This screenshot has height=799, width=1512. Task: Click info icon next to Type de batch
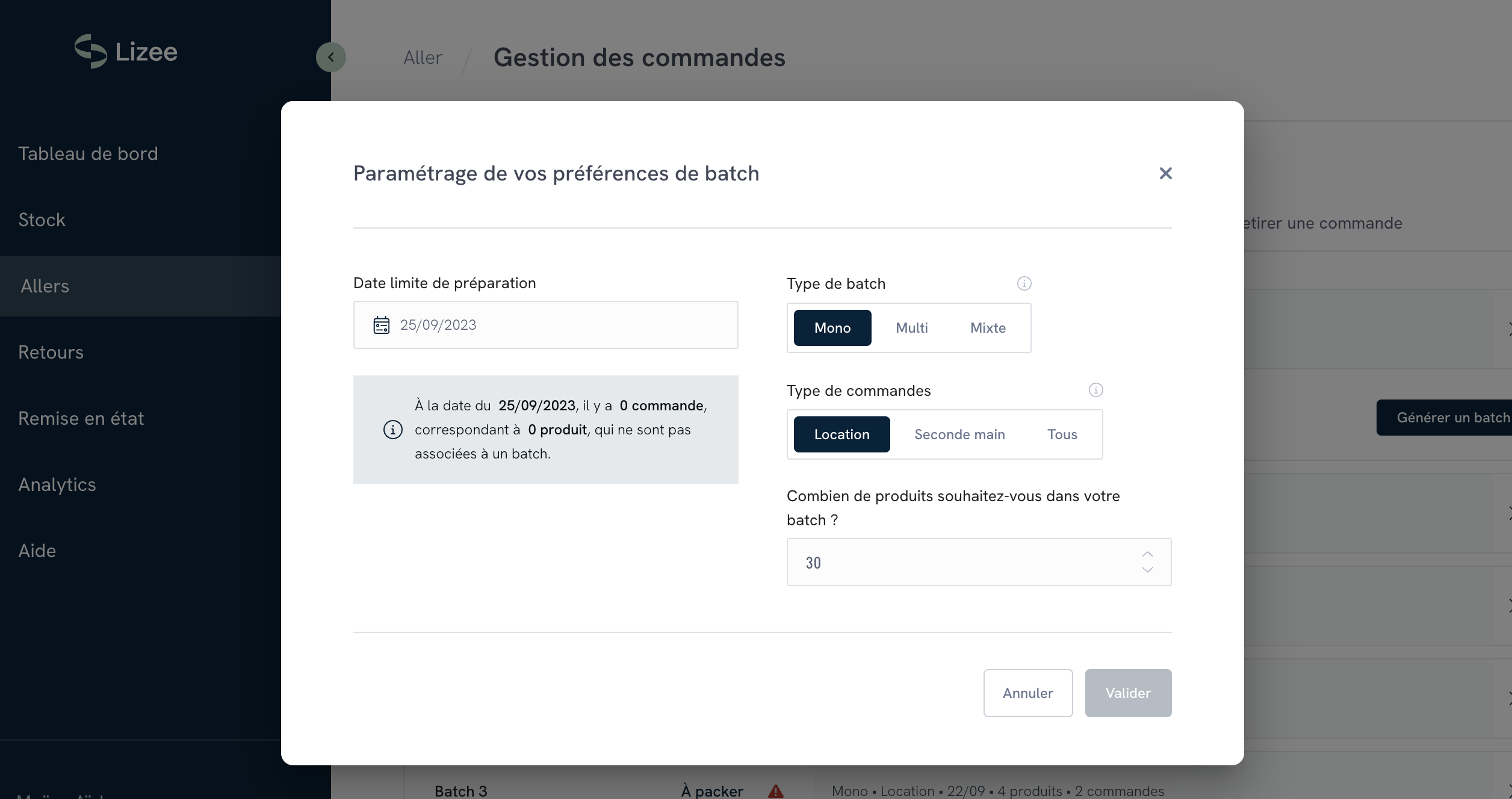point(1024,283)
